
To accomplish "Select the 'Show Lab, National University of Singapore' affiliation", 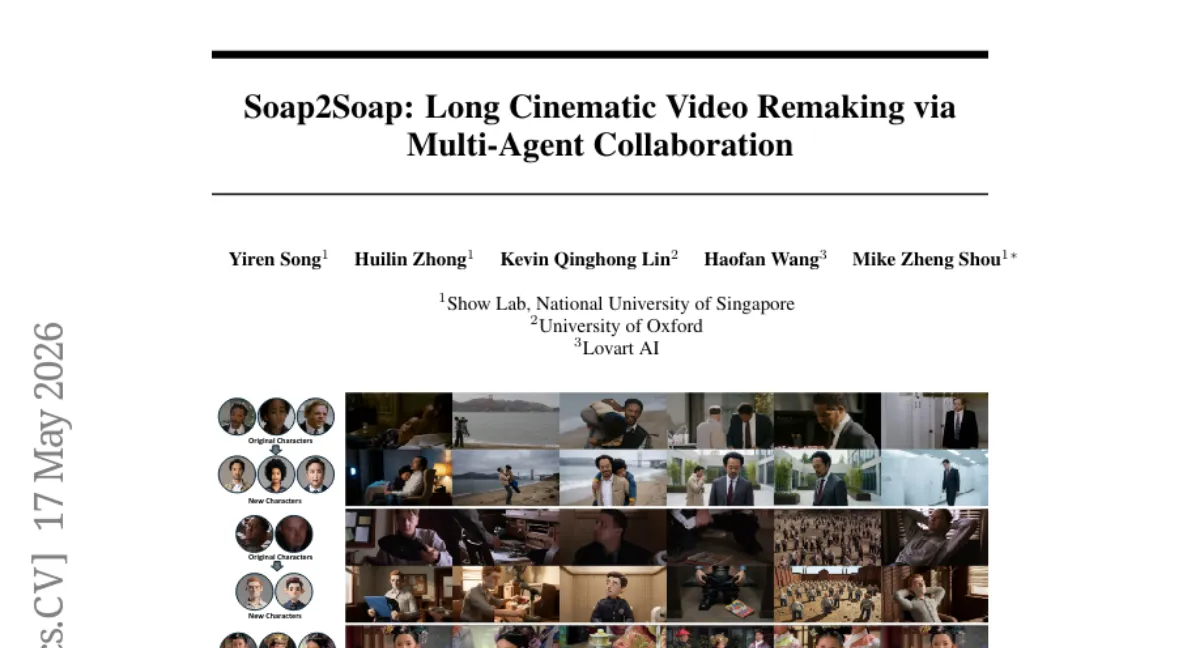I will click(x=620, y=303).
